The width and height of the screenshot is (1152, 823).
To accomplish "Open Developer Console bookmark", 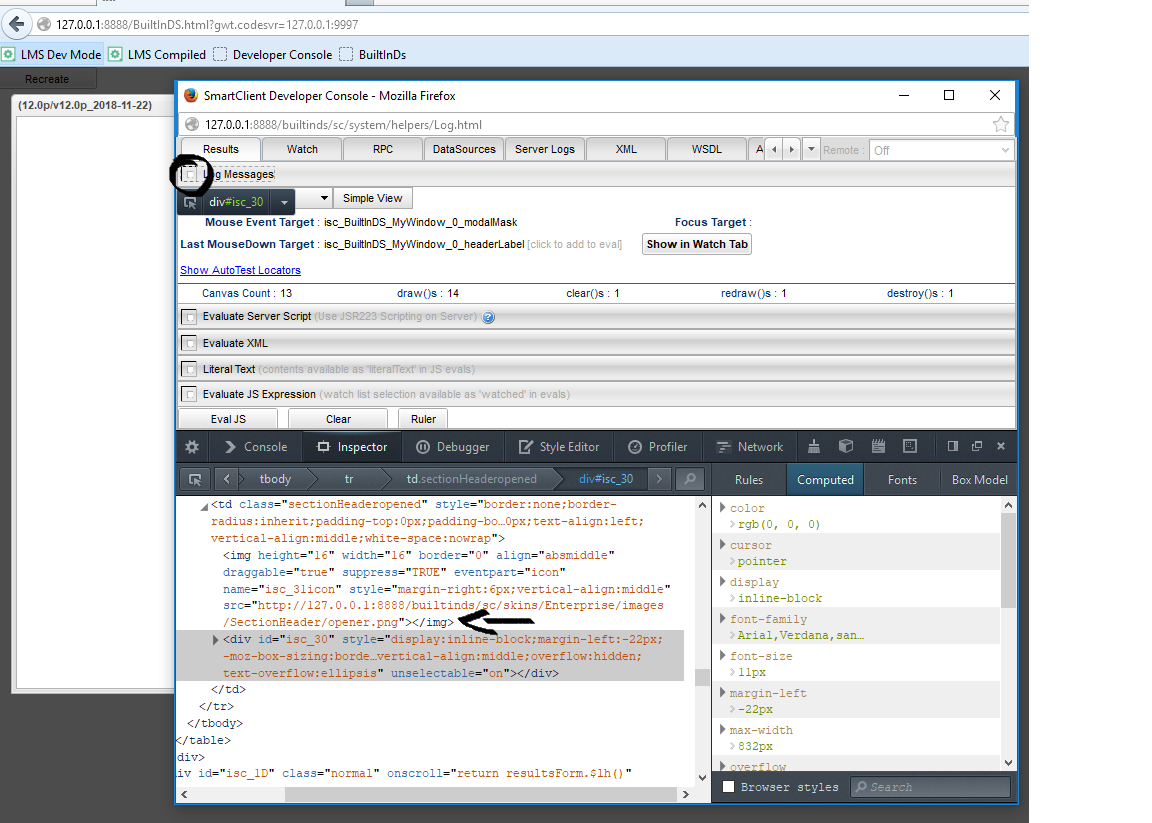I will click(273, 54).
